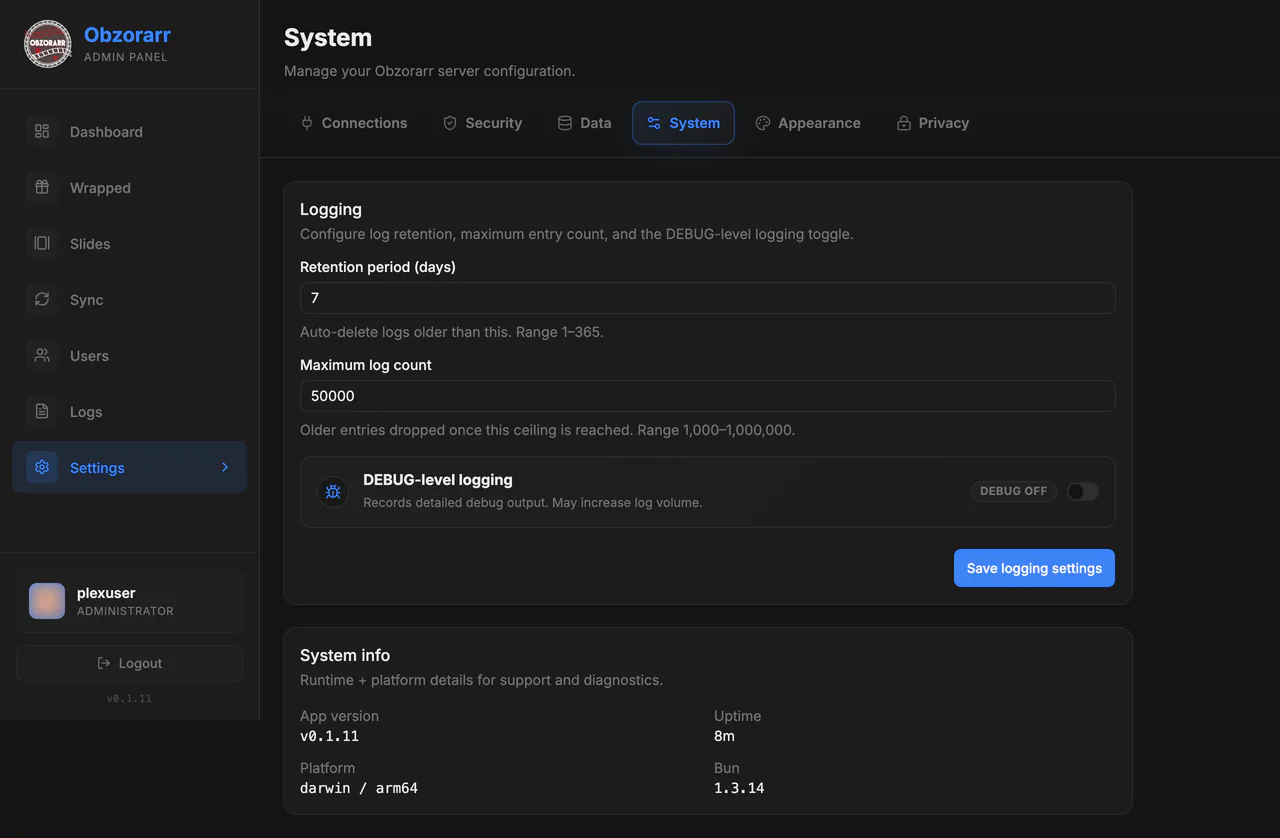This screenshot has width=1280, height=838.
Task: Click the plug icon on Connections tab
Action: click(307, 123)
